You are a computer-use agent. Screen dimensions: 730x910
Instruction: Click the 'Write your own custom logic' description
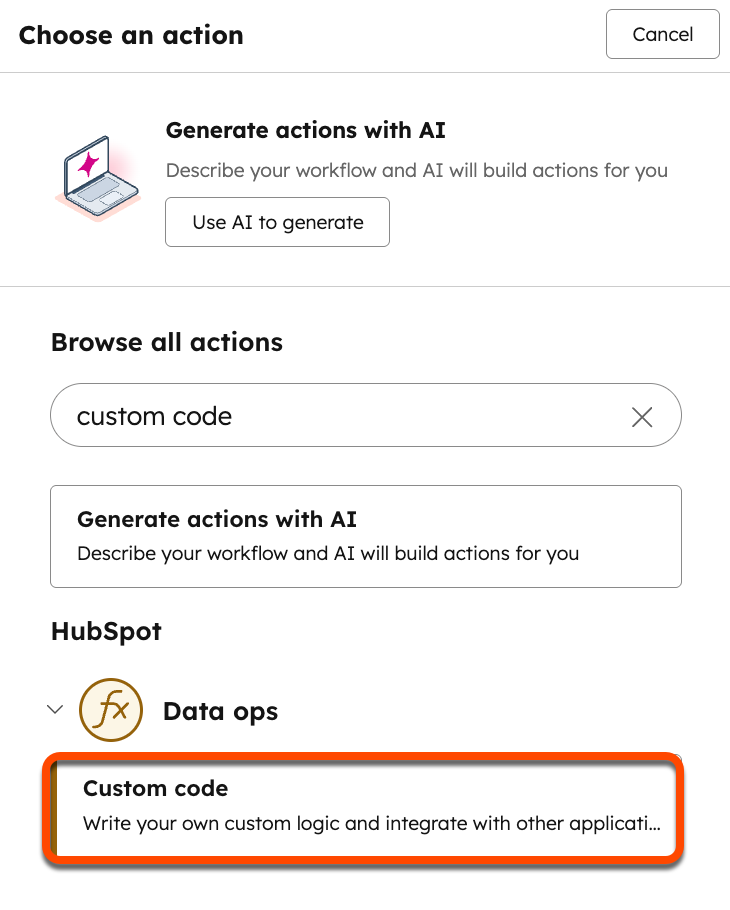[x=371, y=825]
